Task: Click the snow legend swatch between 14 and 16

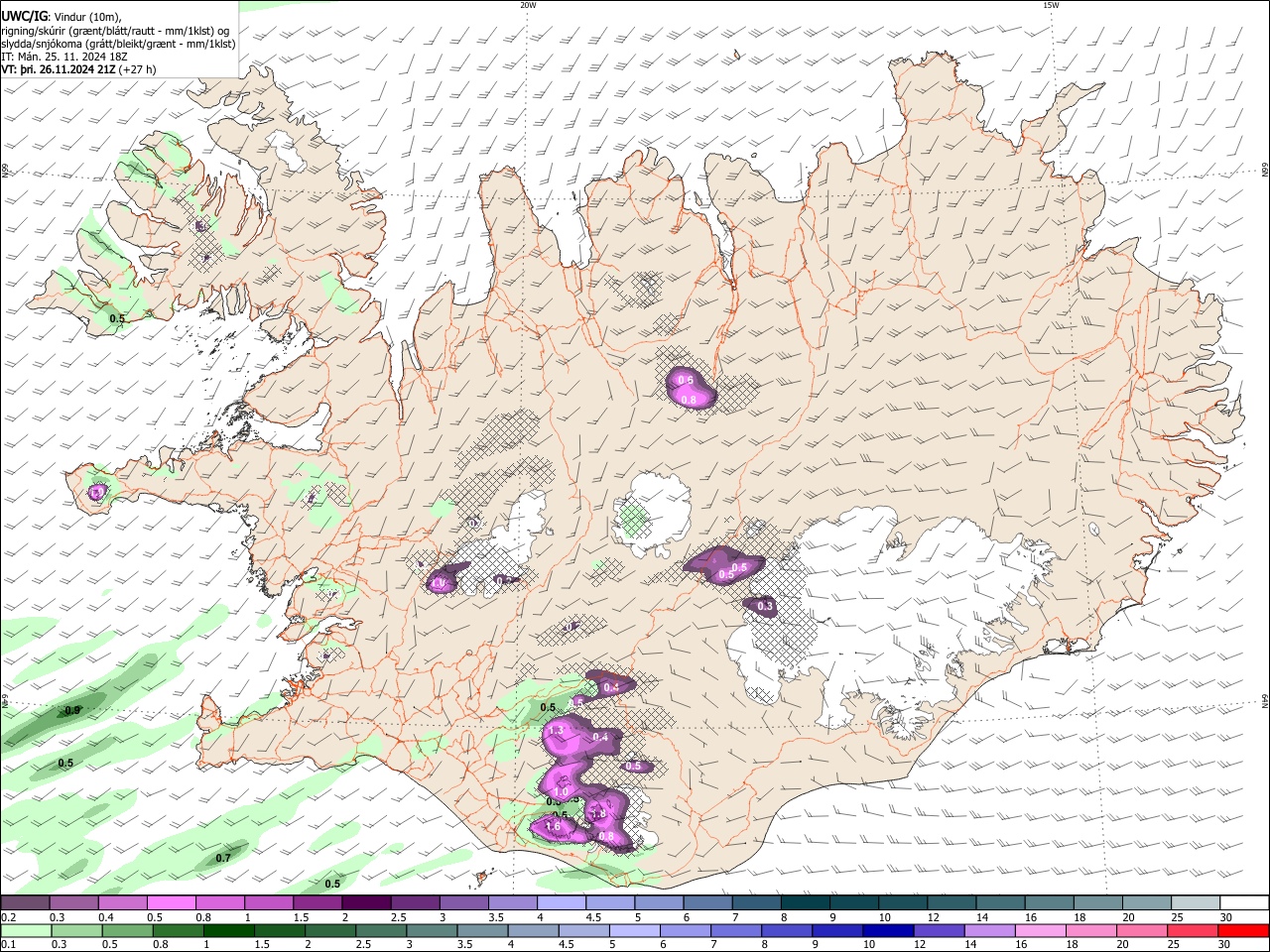Action: pos(1000,903)
